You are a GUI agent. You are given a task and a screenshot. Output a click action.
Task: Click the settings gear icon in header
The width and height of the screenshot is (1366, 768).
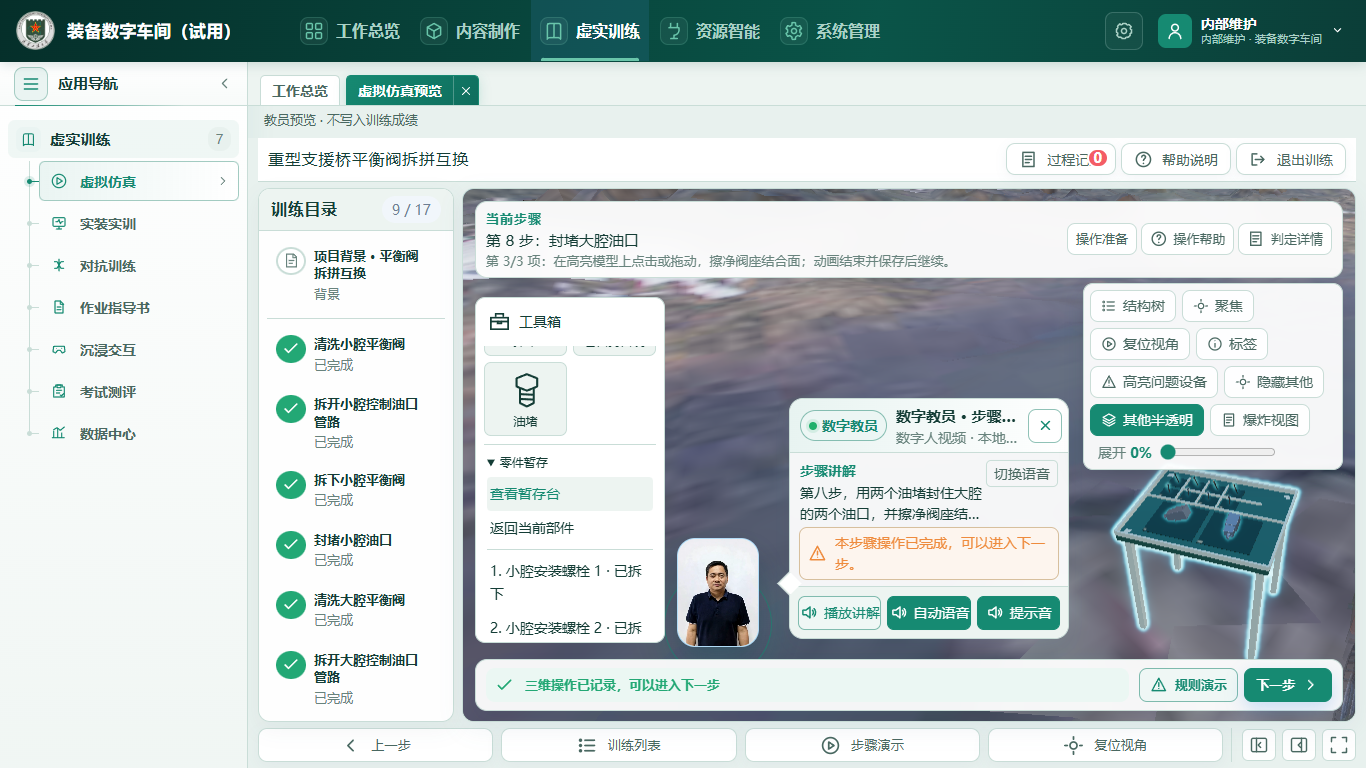[1124, 31]
